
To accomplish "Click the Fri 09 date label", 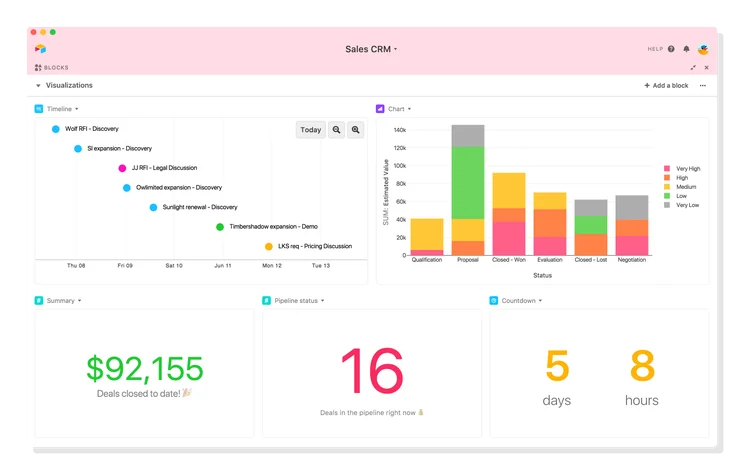I will [125, 266].
